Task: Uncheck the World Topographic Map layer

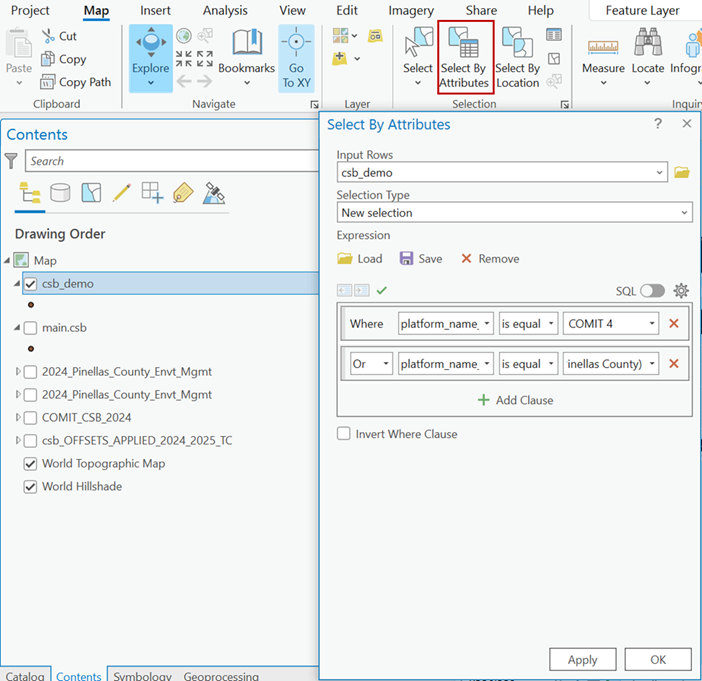Action: [x=30, y=464]
